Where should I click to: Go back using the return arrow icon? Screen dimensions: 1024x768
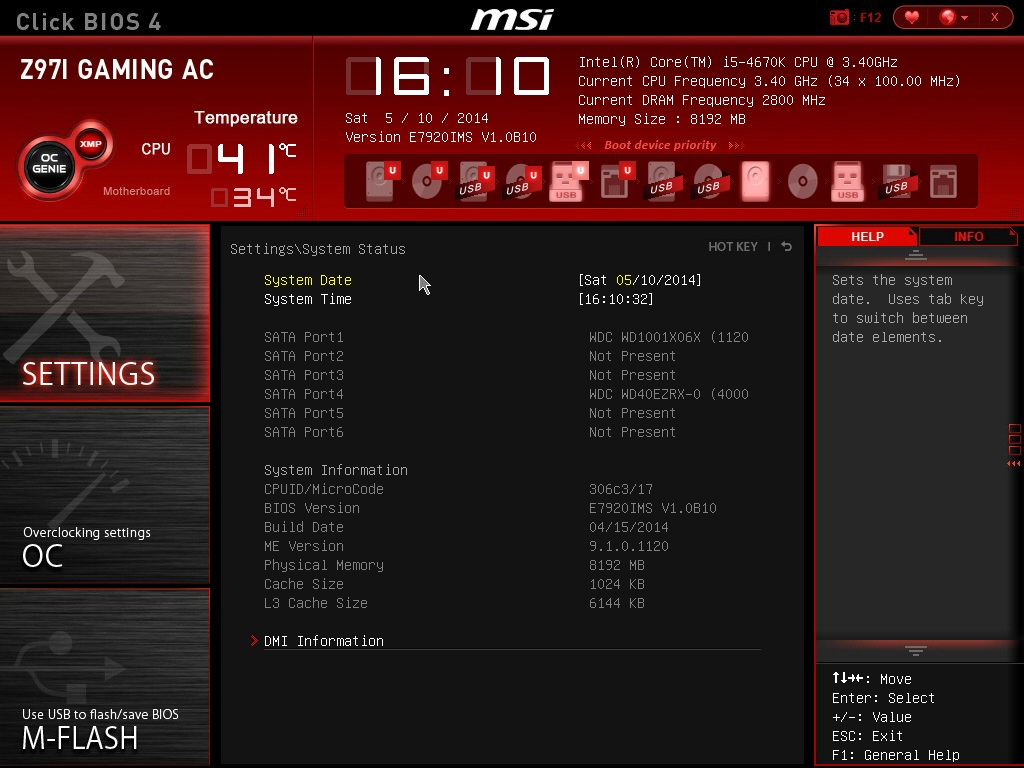(x=787, y=247)
